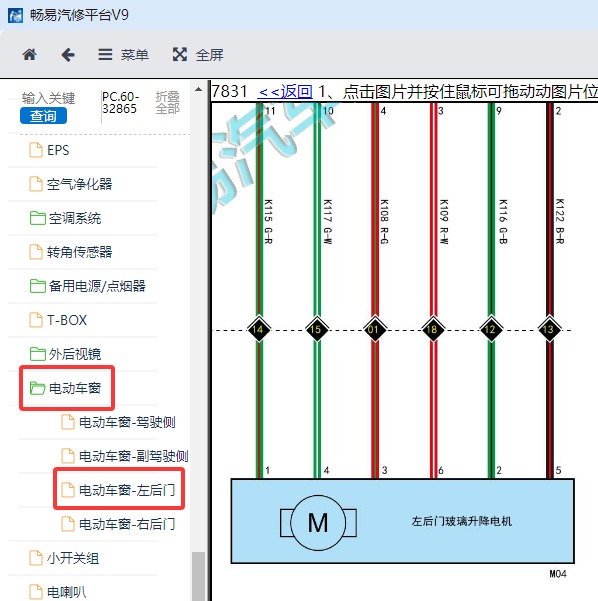Screen dimensions: 598x601
Task: Click the T-BOX file icon
Action: (x=36, y=320)
